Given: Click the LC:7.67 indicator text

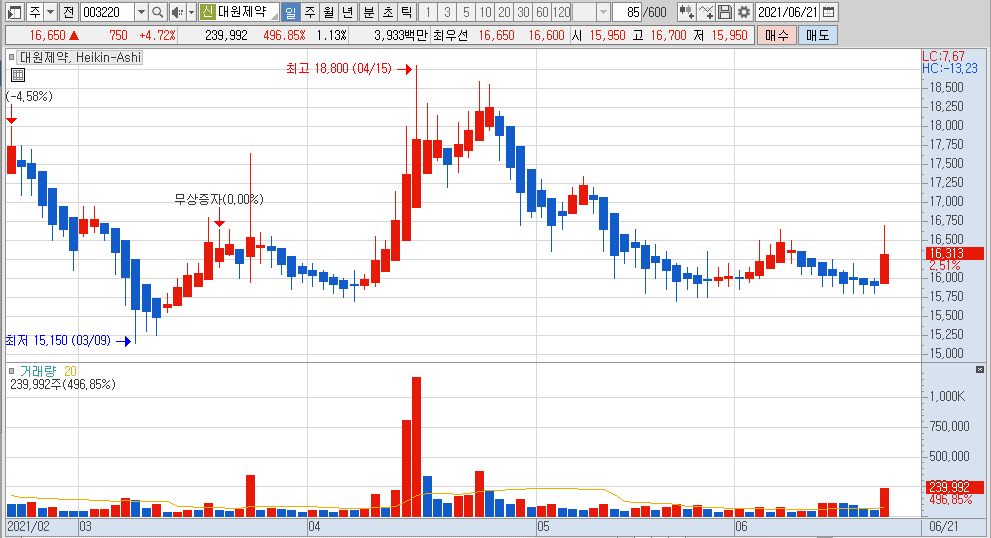Looking at the screenshot, I should (x=943, y=56).
